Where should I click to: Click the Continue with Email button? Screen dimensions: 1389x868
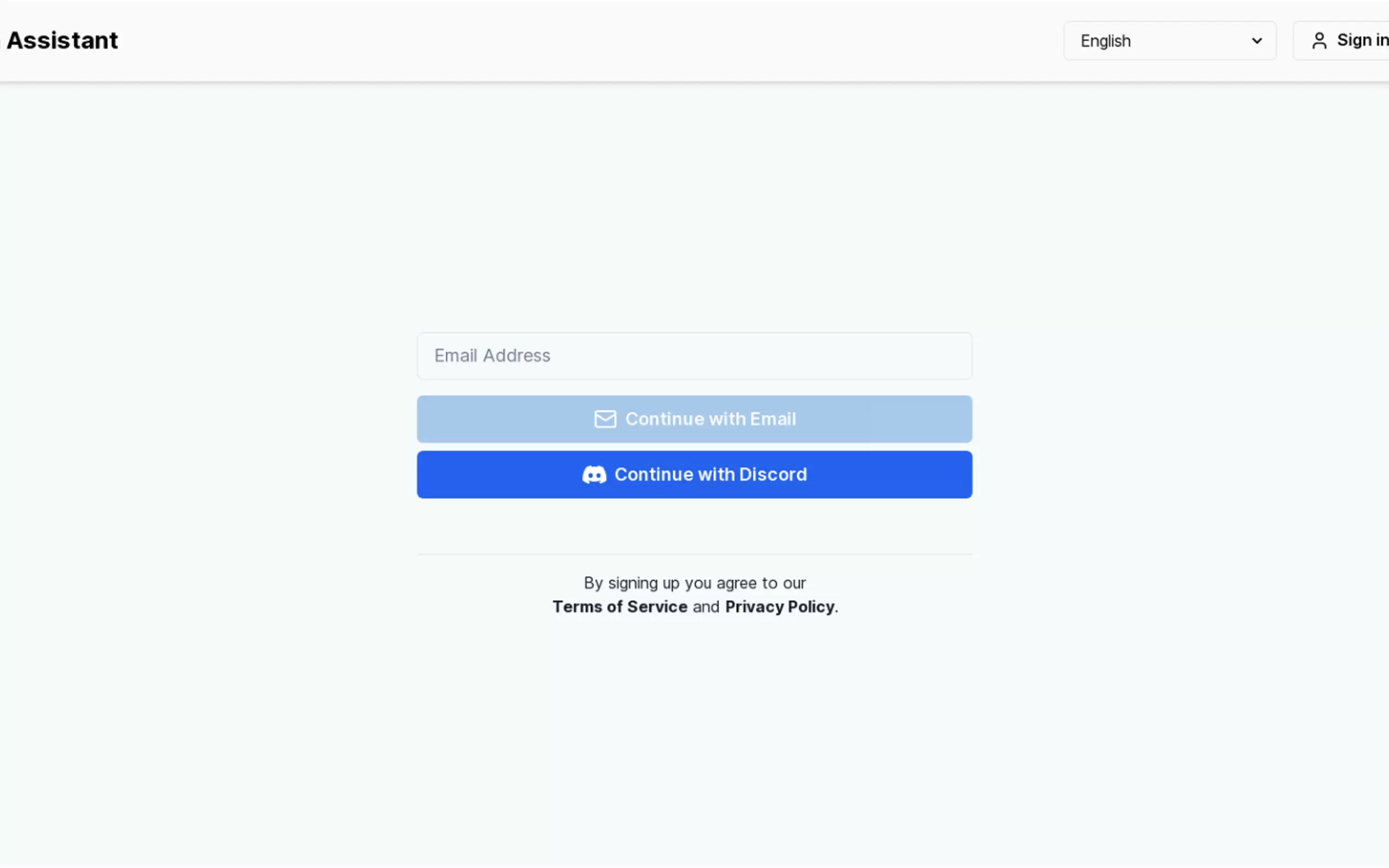[693, 419]
